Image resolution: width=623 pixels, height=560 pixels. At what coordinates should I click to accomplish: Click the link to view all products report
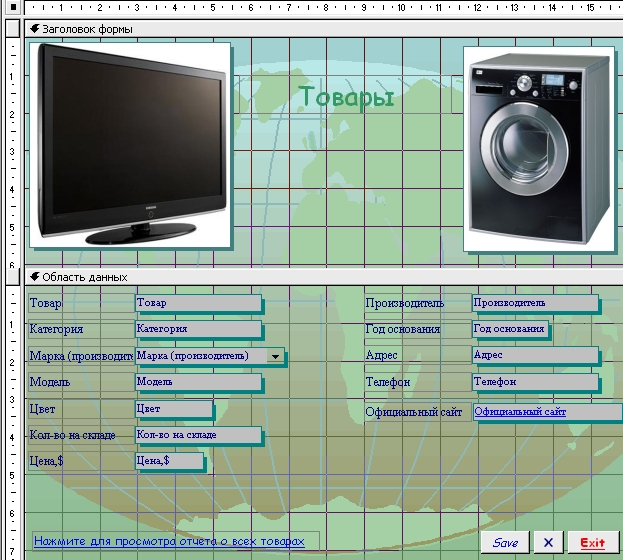tap(168, 541)
